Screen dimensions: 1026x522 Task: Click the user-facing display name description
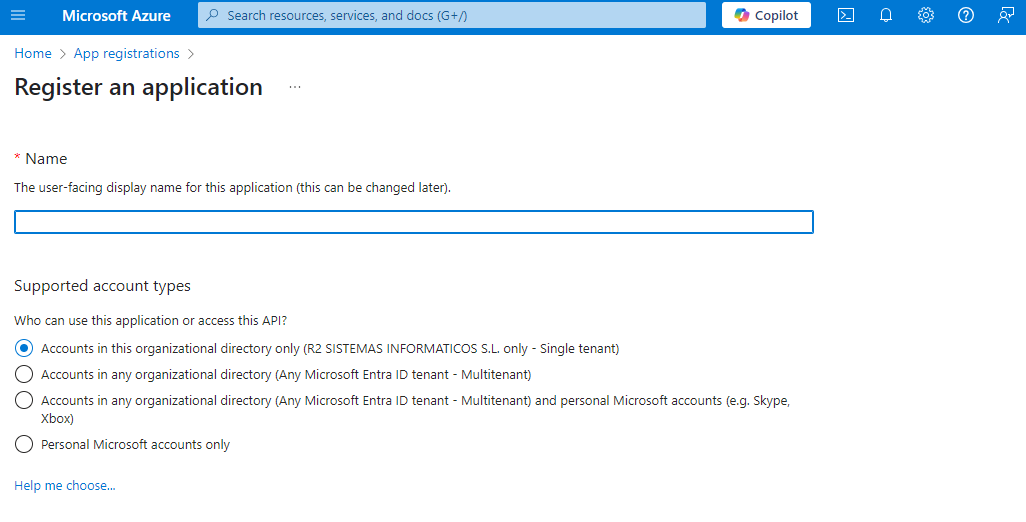(232, 188)
